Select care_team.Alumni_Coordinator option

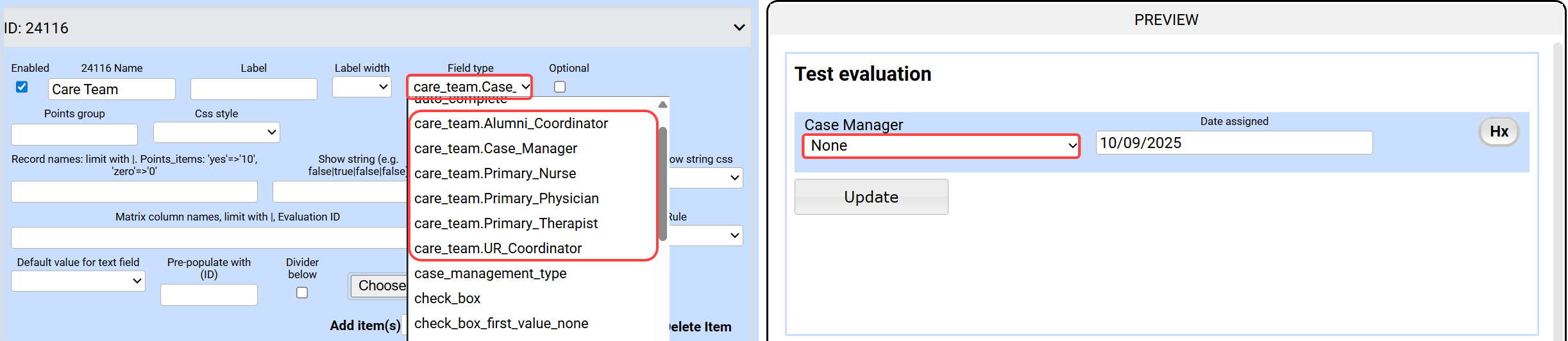pos(510,123)
